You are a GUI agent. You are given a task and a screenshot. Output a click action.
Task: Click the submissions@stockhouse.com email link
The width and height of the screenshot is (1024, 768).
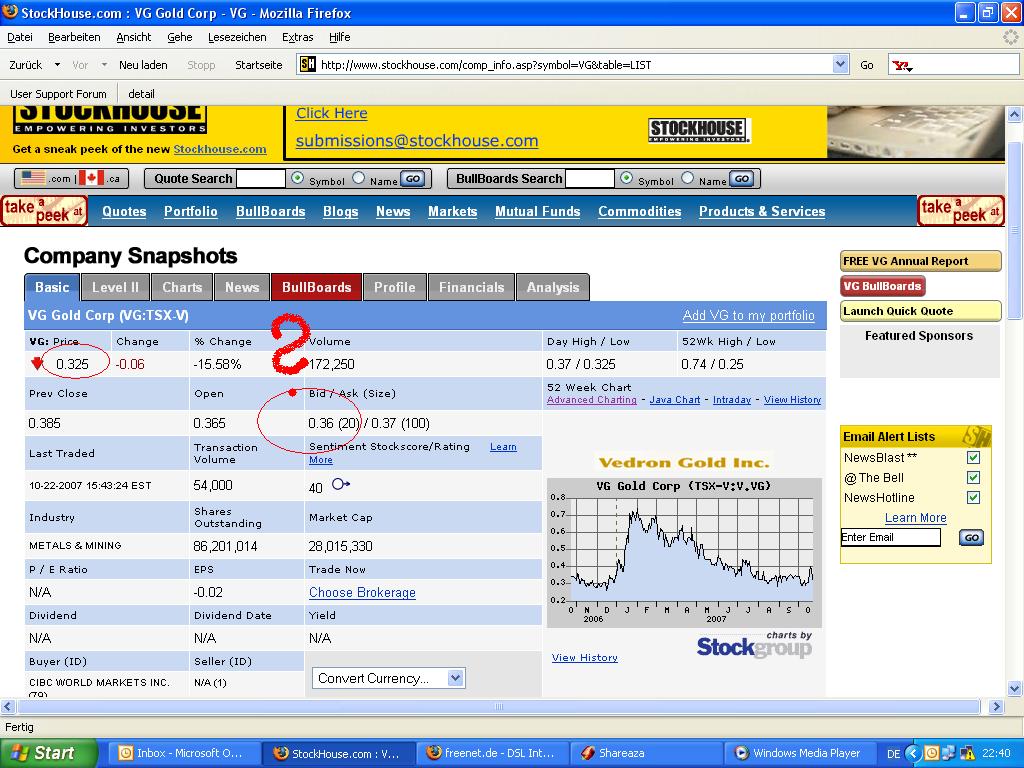[417, 141]
